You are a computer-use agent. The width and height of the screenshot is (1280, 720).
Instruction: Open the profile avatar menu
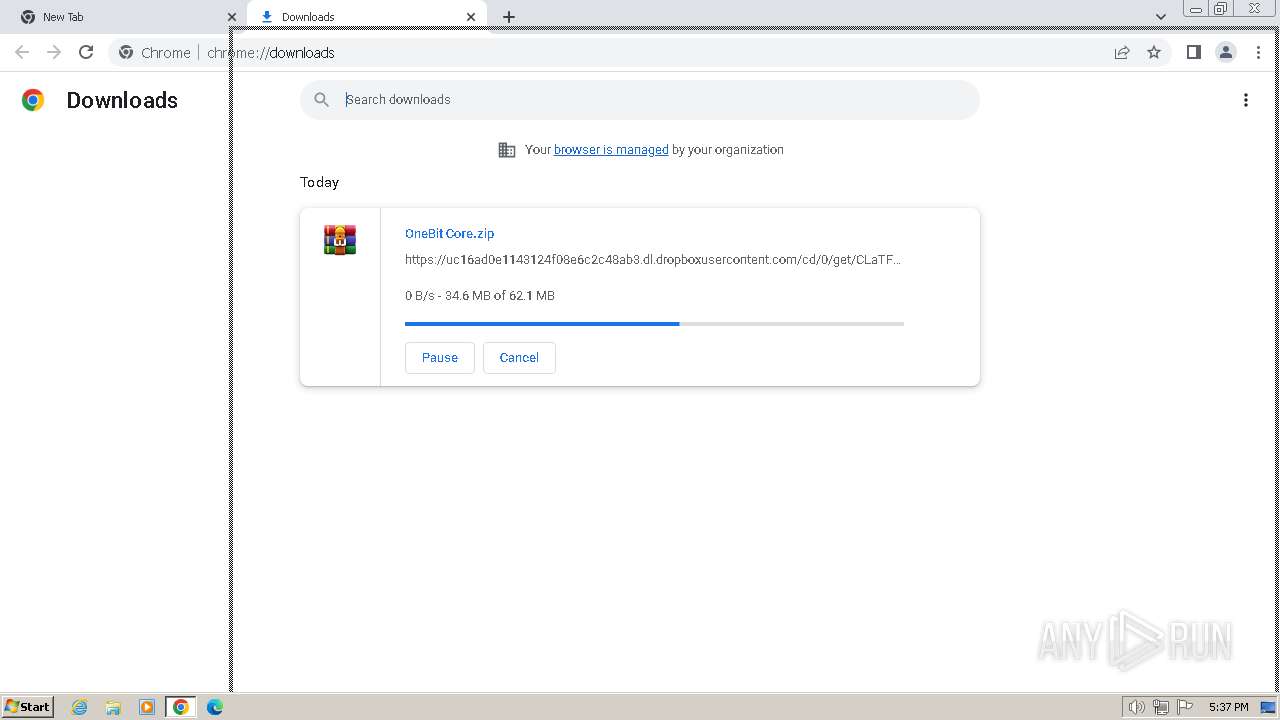pos(1225,52)
